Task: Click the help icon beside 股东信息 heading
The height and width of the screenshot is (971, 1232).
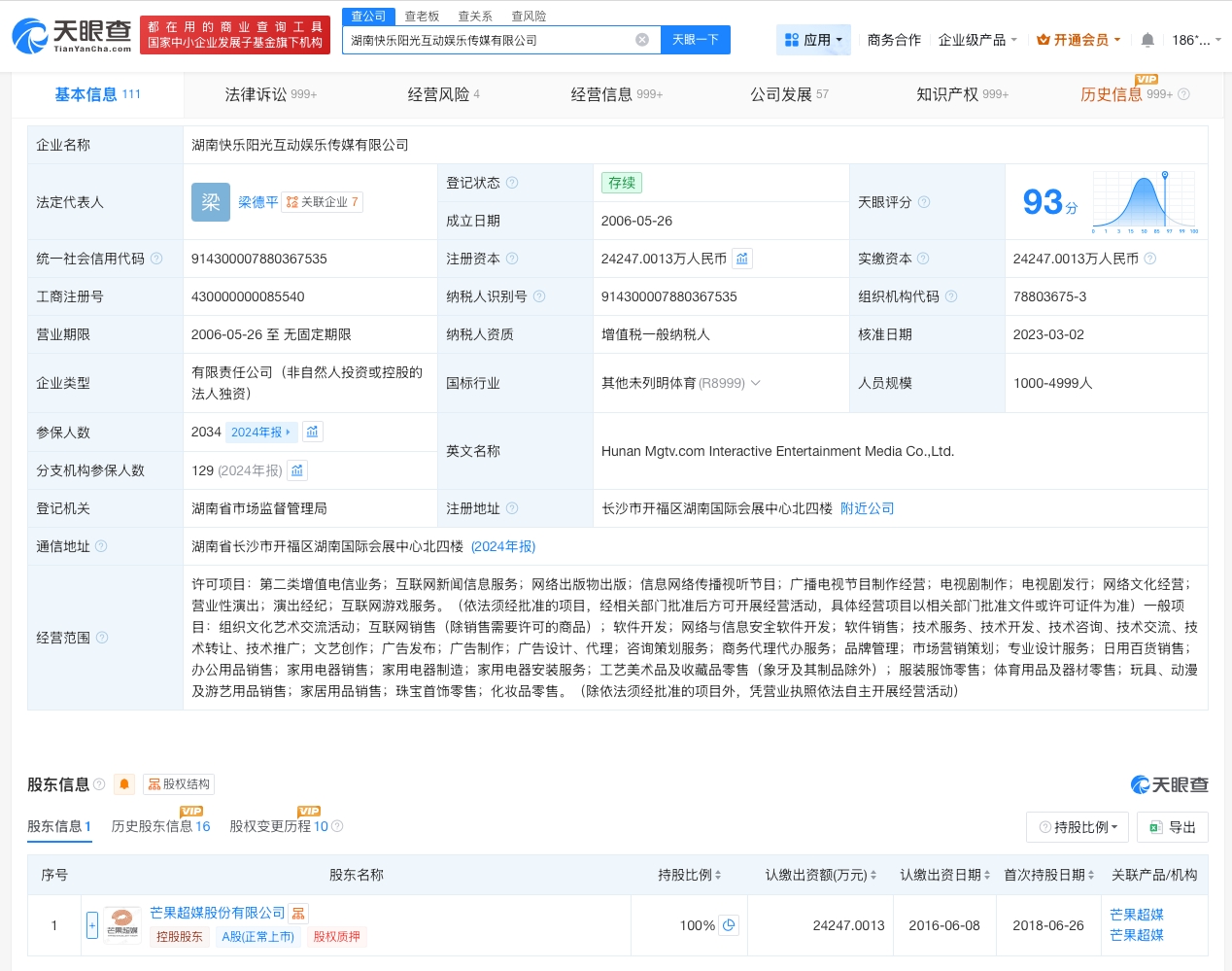Action: (x=99, y=784)
